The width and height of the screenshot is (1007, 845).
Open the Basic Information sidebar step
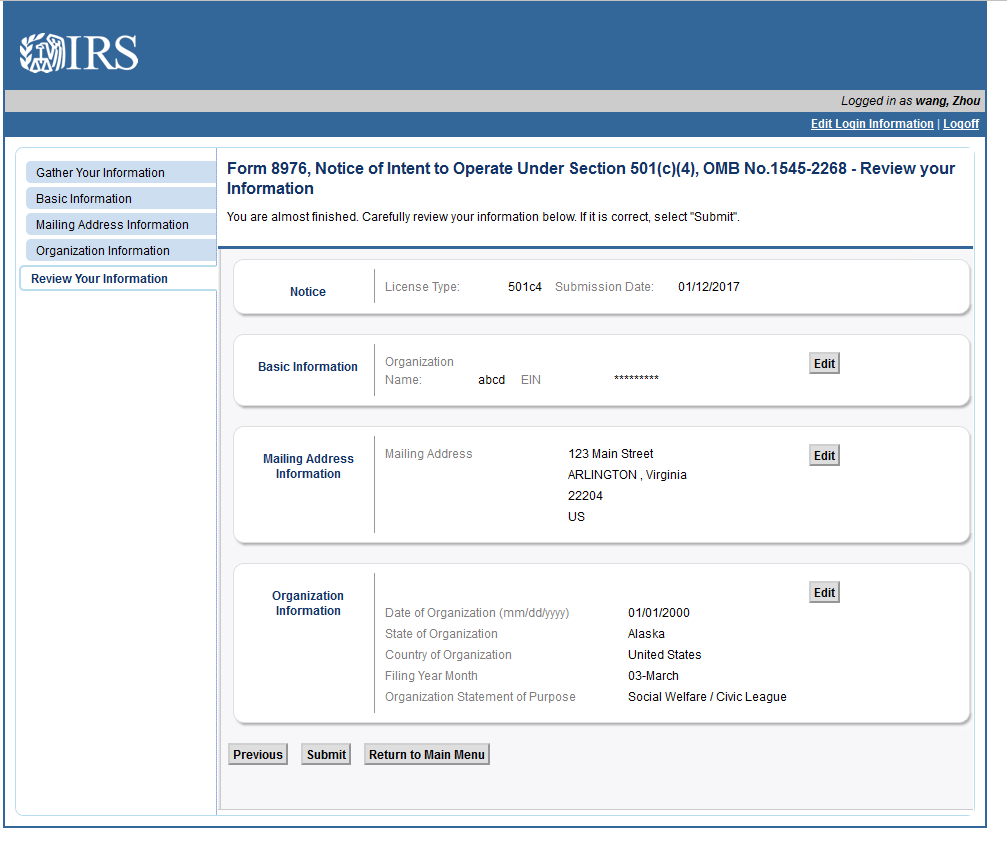click(x=121, y=199)
